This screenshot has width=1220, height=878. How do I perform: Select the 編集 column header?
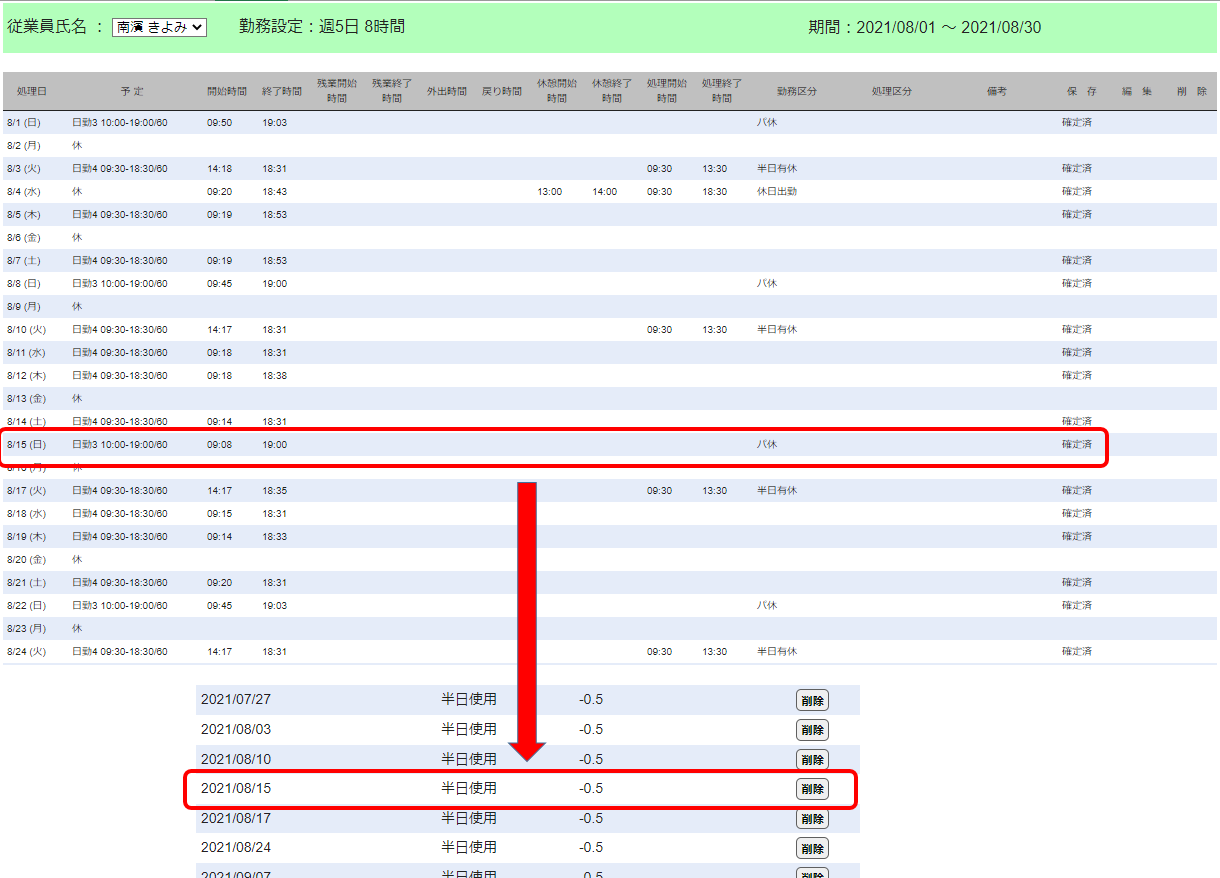[1136, 92]
